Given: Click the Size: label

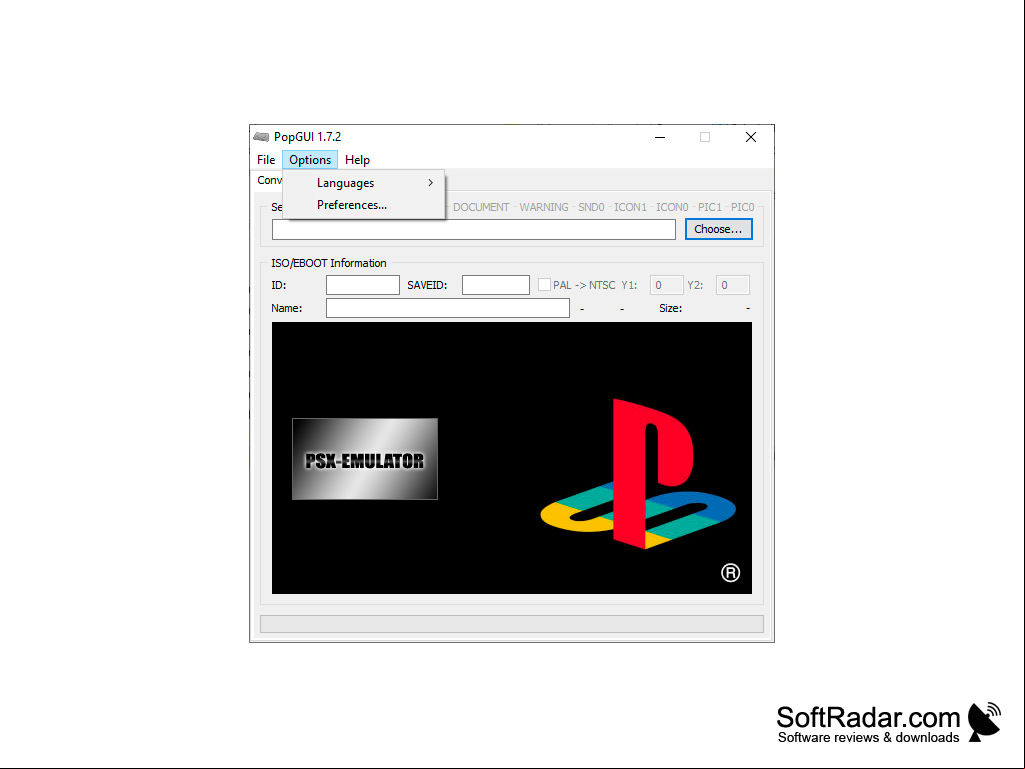Looking at the screenshot, I should point(671,308).
